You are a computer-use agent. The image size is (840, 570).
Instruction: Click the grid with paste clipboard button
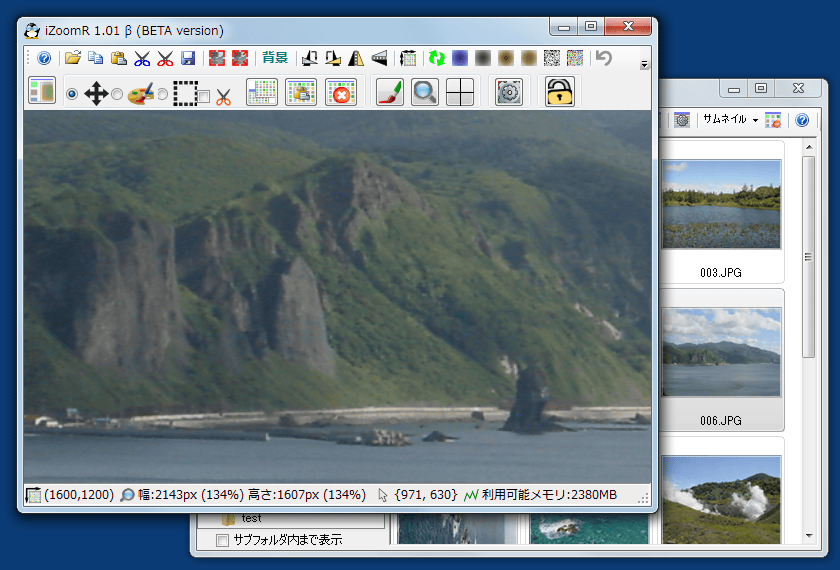point(301,92)
